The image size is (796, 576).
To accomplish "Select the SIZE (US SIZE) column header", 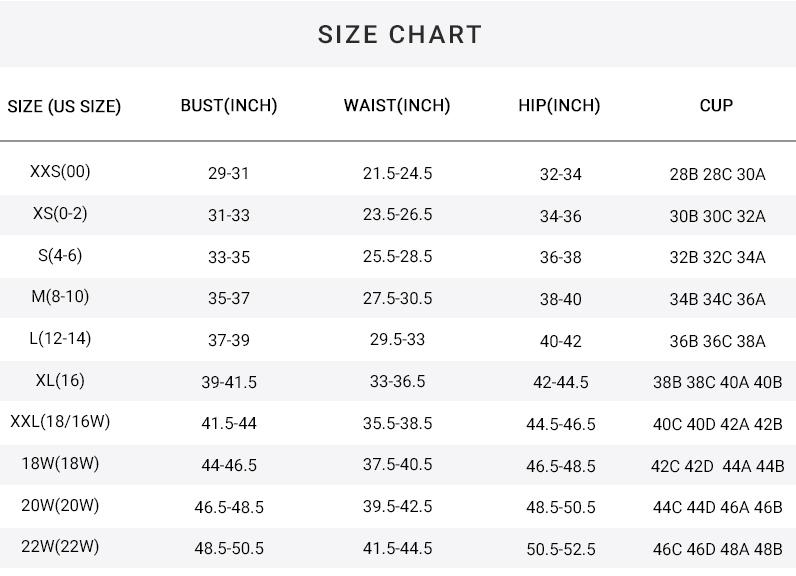I will pos(64,106).
